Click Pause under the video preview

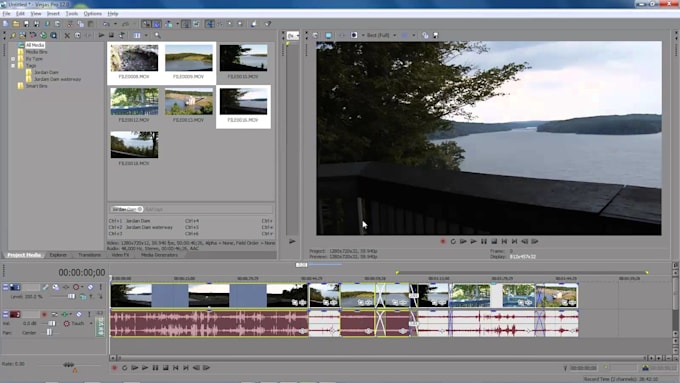[x=484, y=242]
